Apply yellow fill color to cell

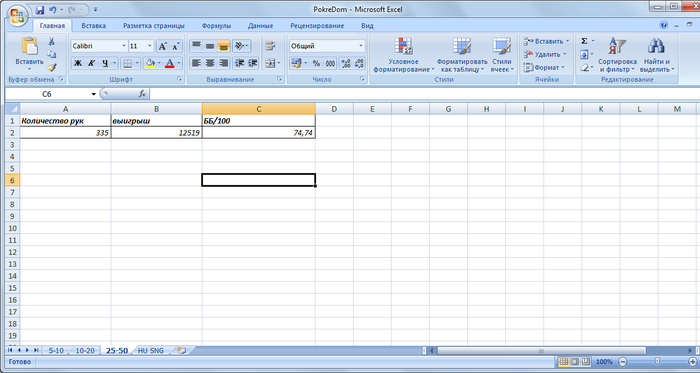coord(150,63)
